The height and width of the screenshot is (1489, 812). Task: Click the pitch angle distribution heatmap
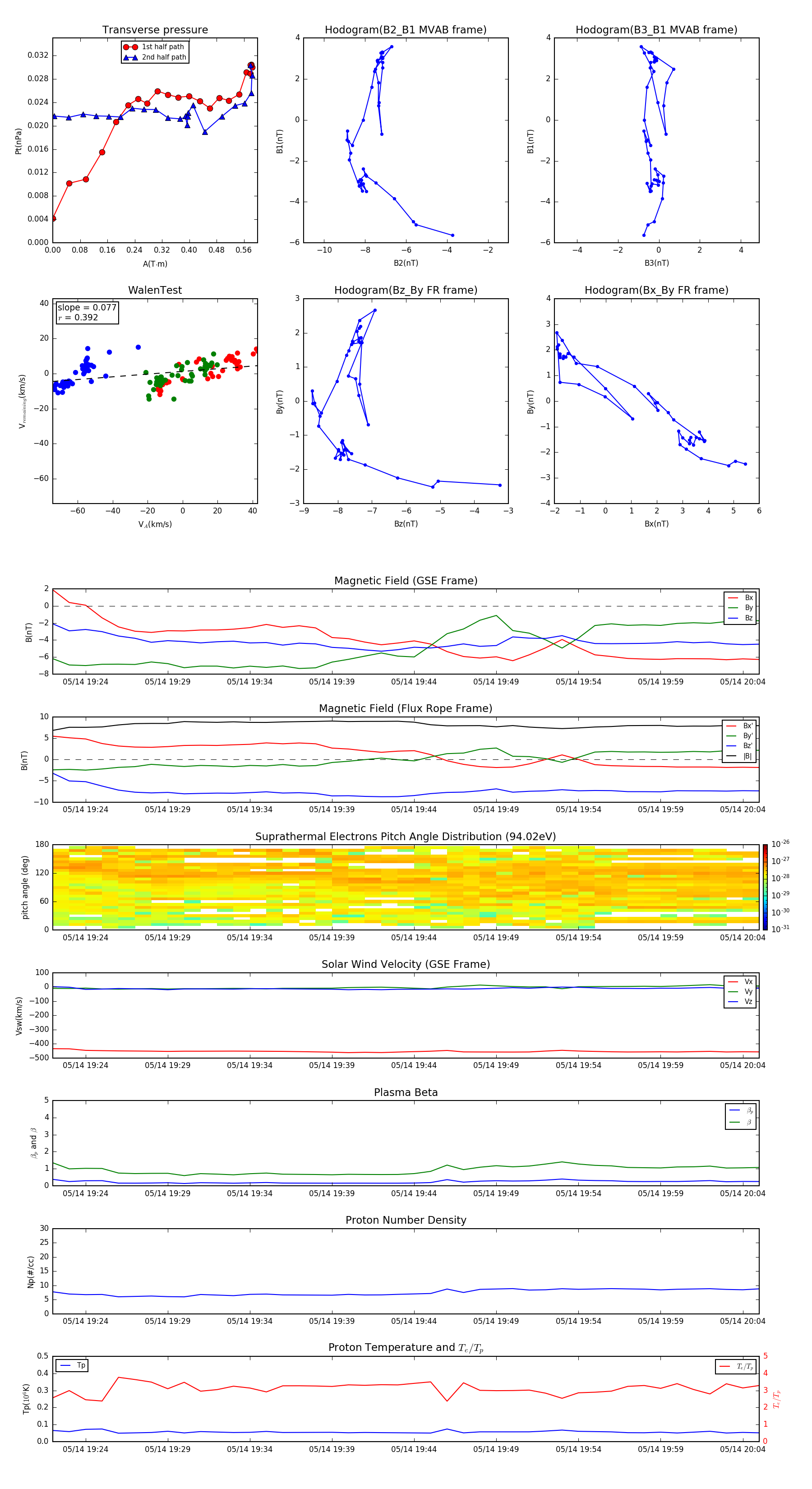[406, 887]
